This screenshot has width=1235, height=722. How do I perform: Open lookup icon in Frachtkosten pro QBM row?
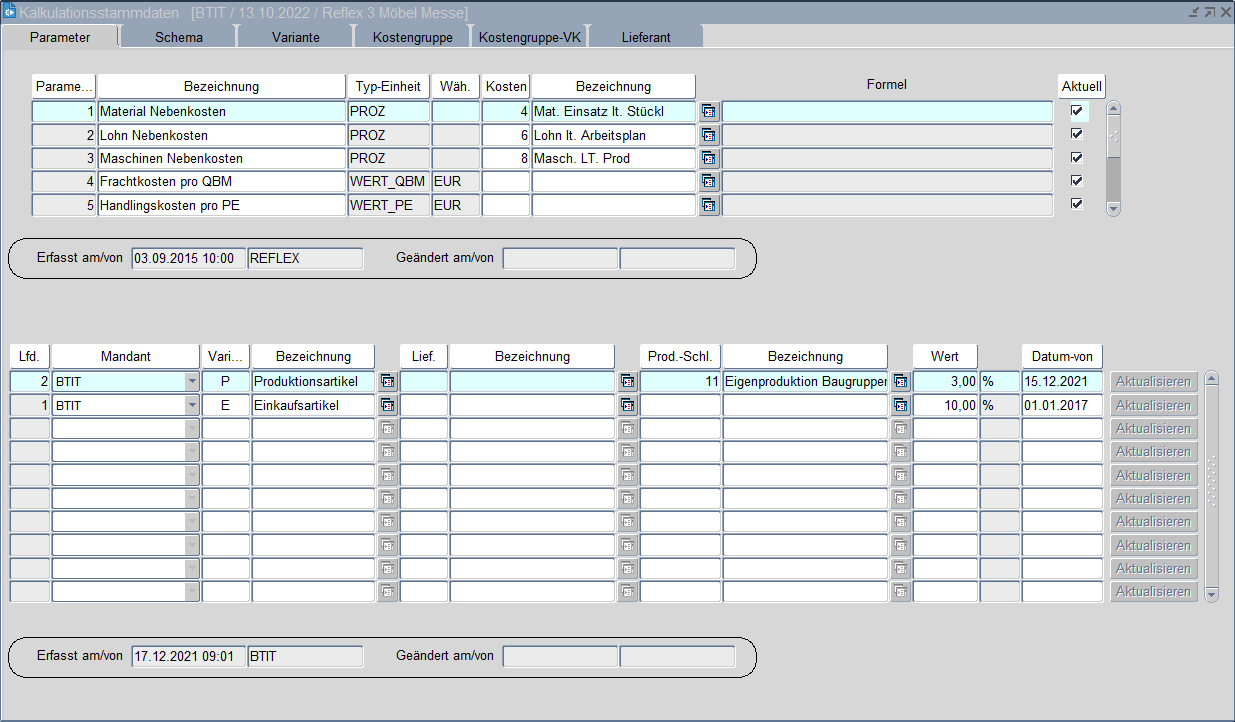point(709,182)
